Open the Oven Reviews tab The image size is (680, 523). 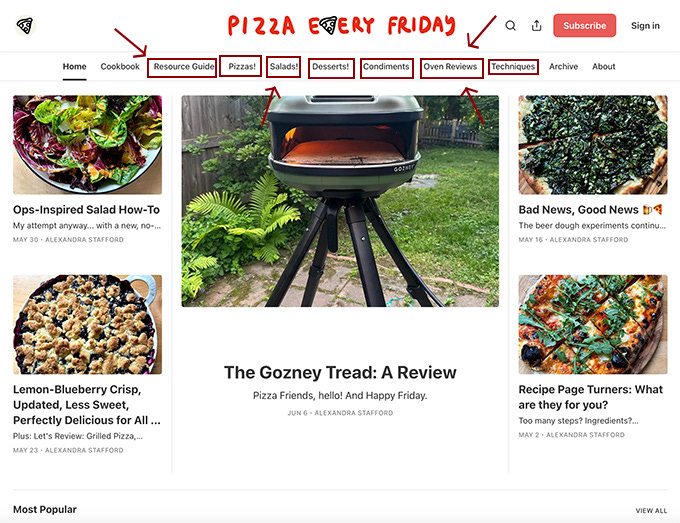[x=450, y=66]
